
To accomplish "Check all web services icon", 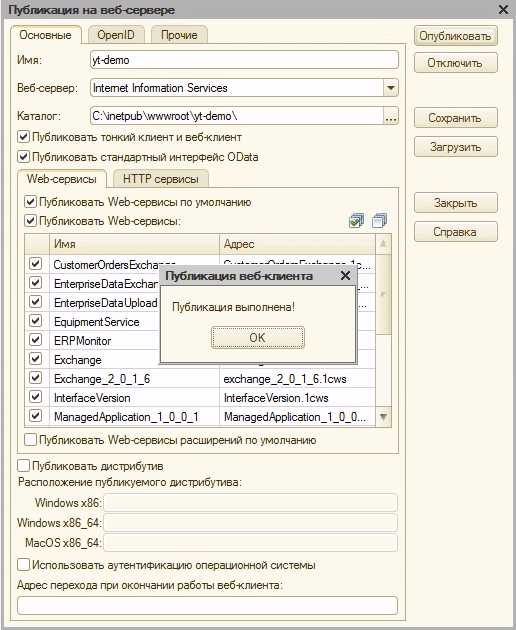I will pos(356,221).
